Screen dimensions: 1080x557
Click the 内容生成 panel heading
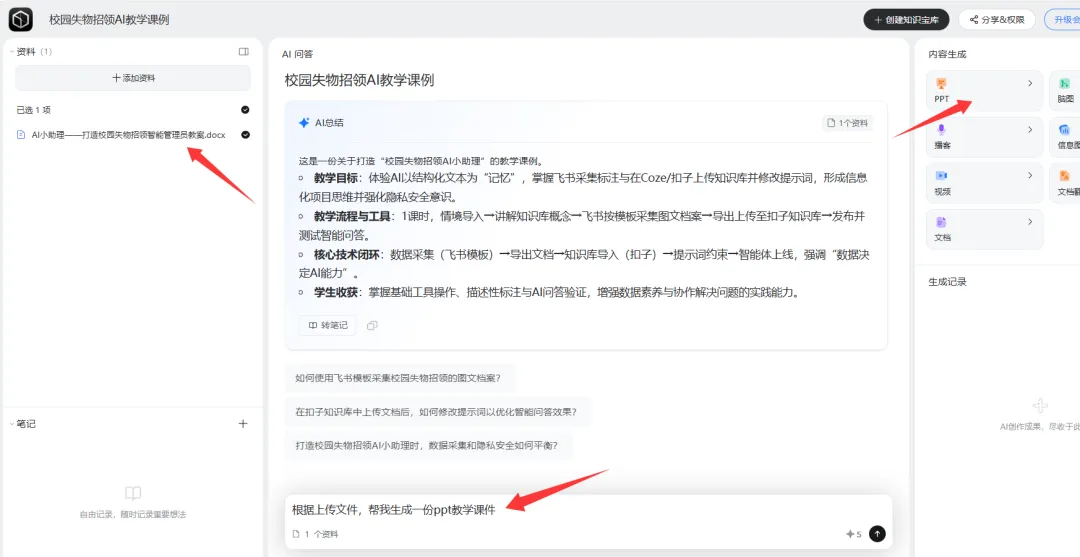947,54
